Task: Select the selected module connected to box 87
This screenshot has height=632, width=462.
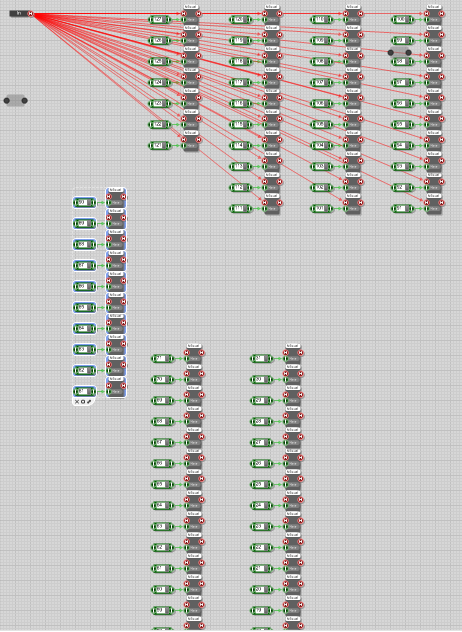Action: tap(116, 262)
